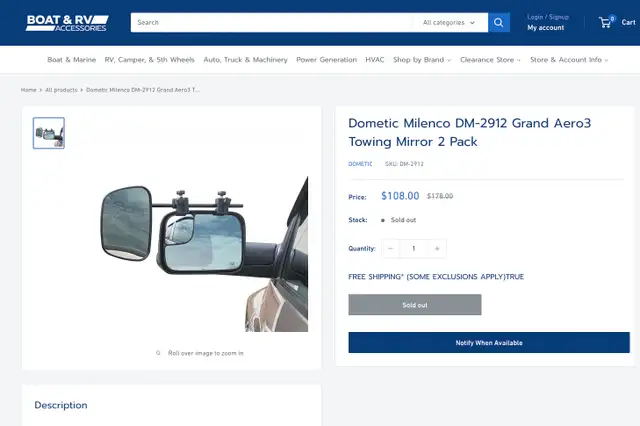Open All products breadcrumb link
The height and width of the screenshot is (426, 640).
pyautogui.click(x=61, y=90)
